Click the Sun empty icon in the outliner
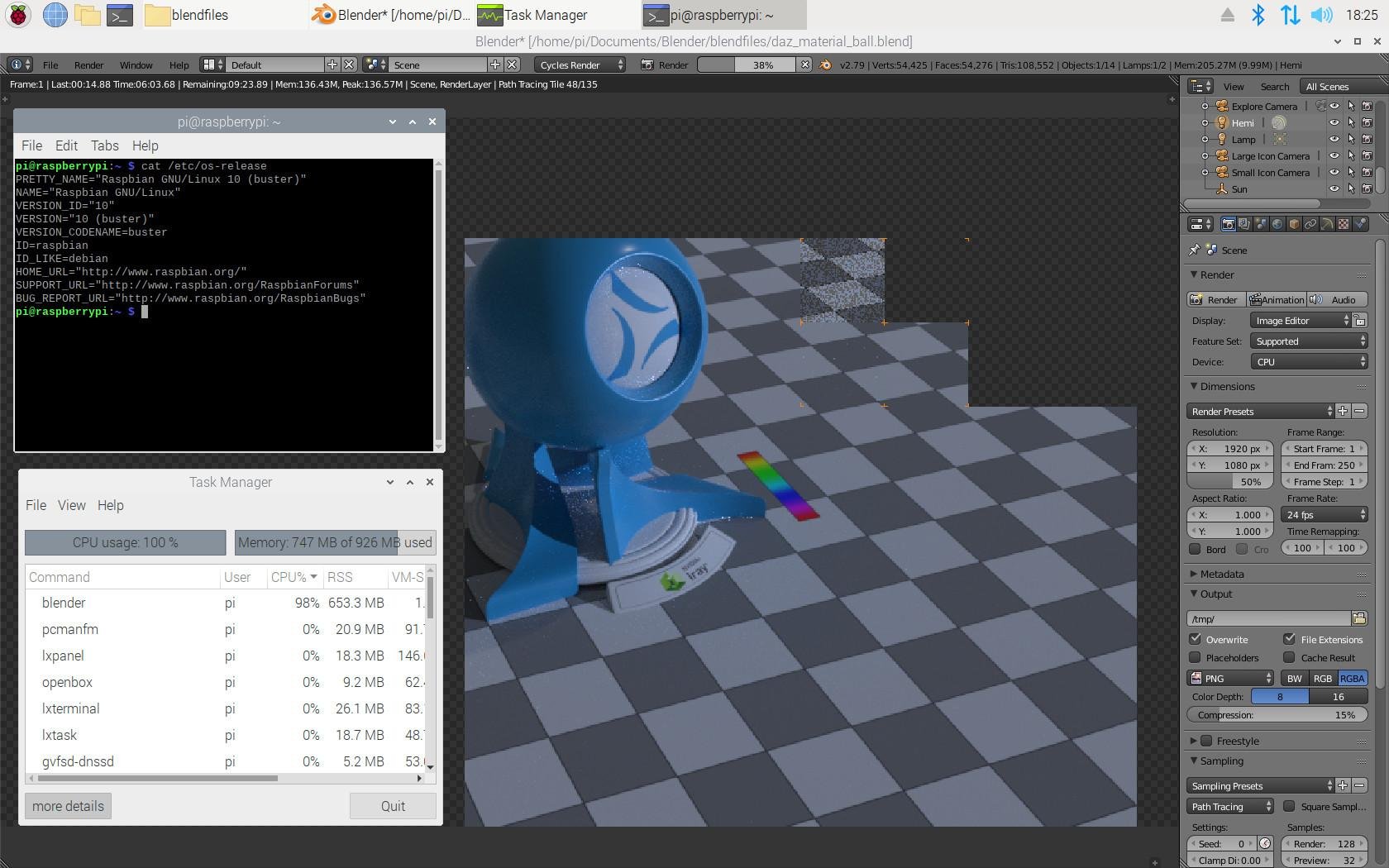The image size is (1389, 868). (1221, 188)
